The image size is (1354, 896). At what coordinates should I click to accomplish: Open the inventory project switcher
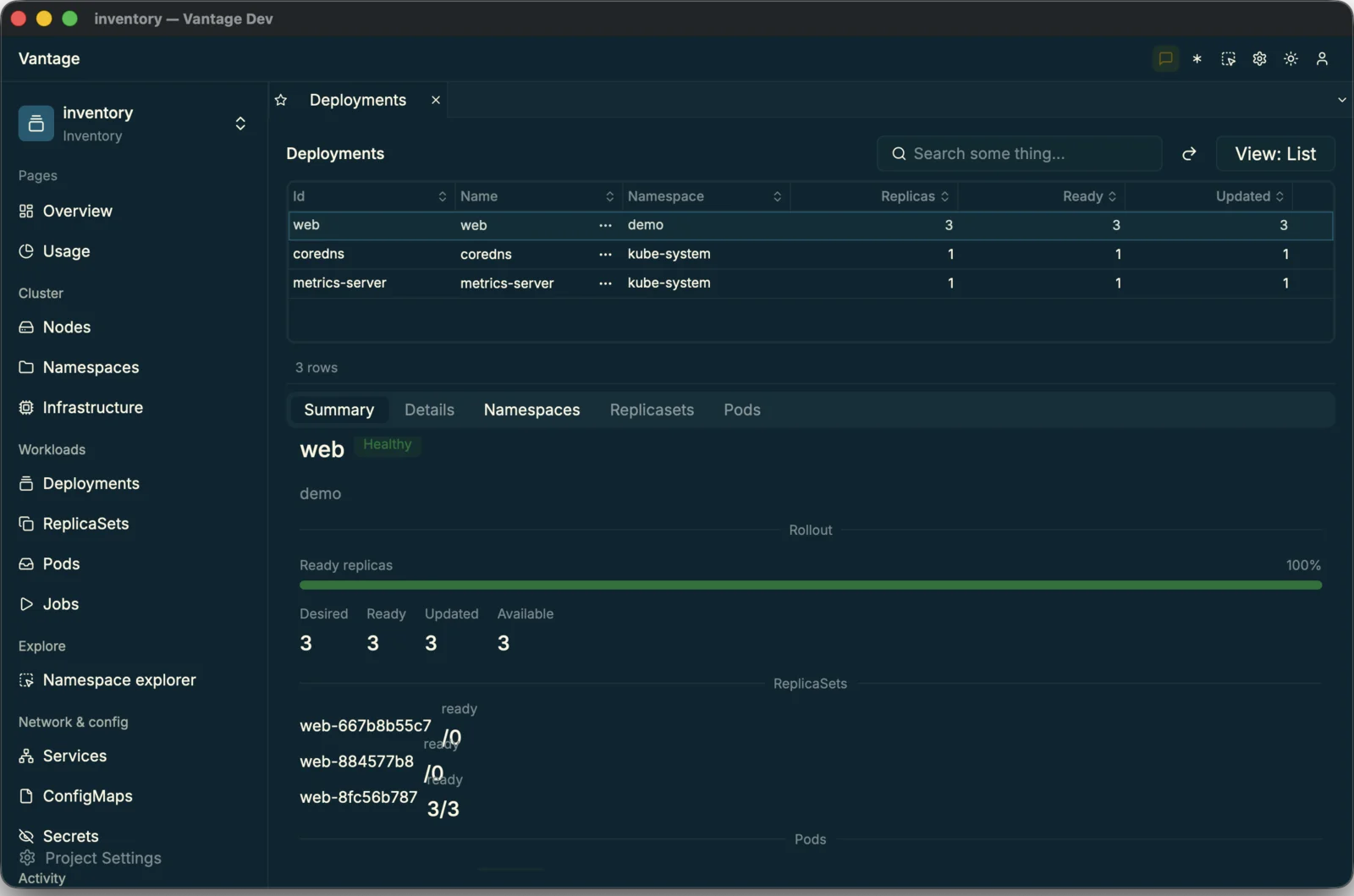point(134,124)
